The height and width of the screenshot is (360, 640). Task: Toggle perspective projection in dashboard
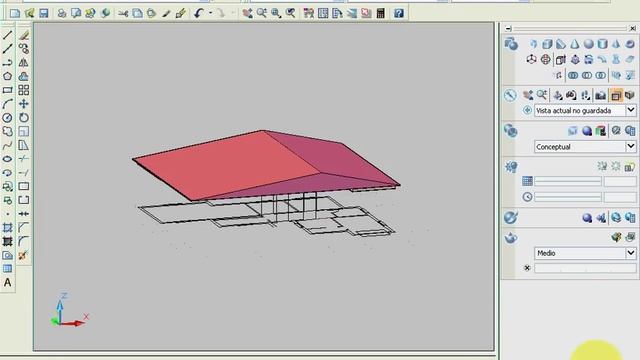click(629, 96)
